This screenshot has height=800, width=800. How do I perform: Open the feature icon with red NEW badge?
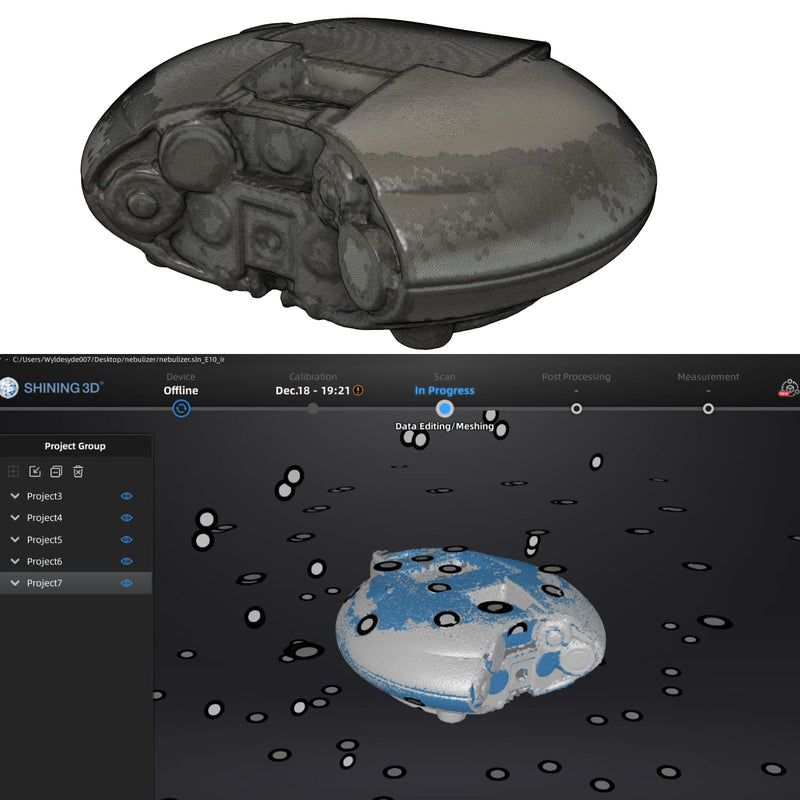tap(790, 389)
